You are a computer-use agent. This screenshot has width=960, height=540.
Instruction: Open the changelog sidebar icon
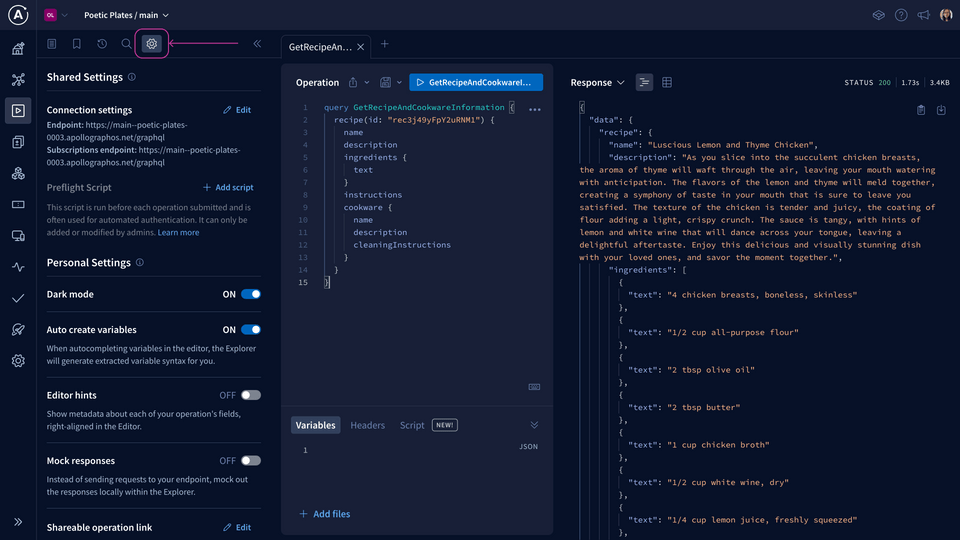(x=18, y=142)
